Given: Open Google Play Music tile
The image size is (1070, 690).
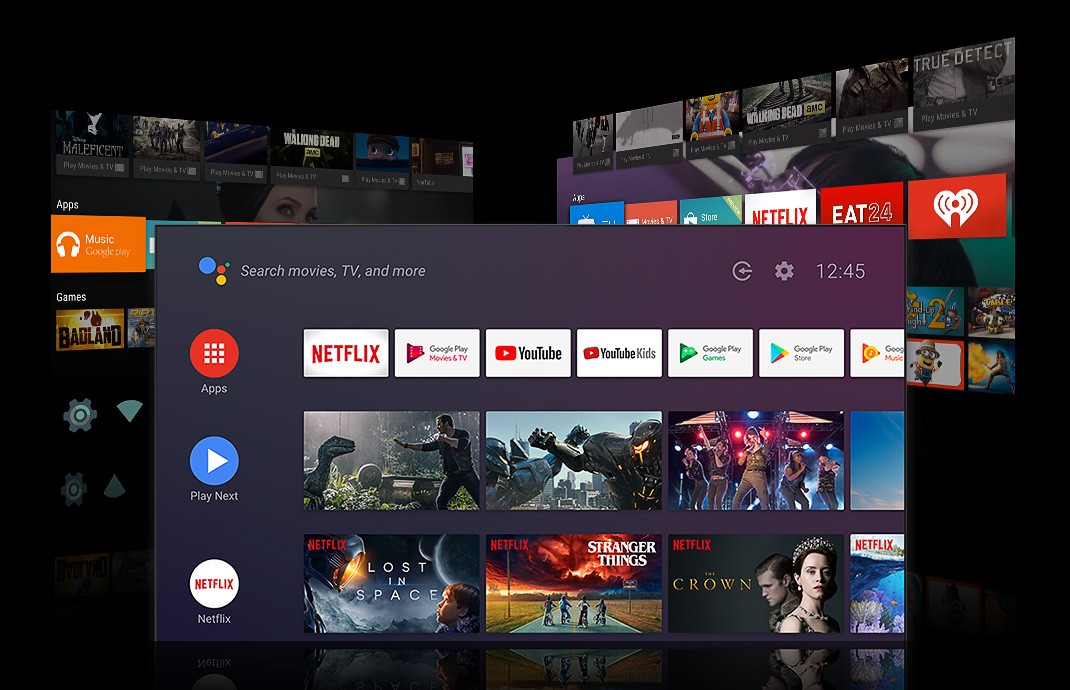Looking at the screenshot, I should pyautogui.click(x=878, y=353).
